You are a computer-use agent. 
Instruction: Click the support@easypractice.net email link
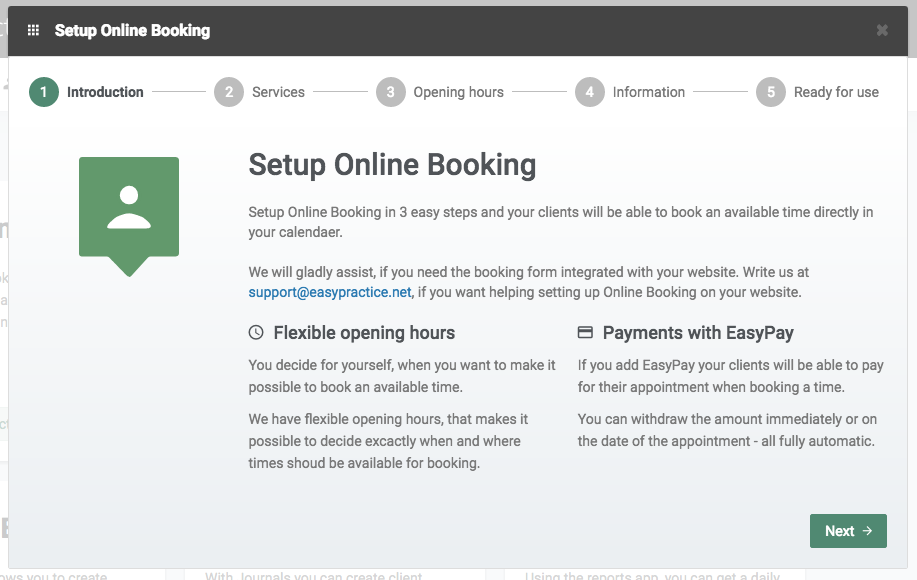(x=329, y=293)
